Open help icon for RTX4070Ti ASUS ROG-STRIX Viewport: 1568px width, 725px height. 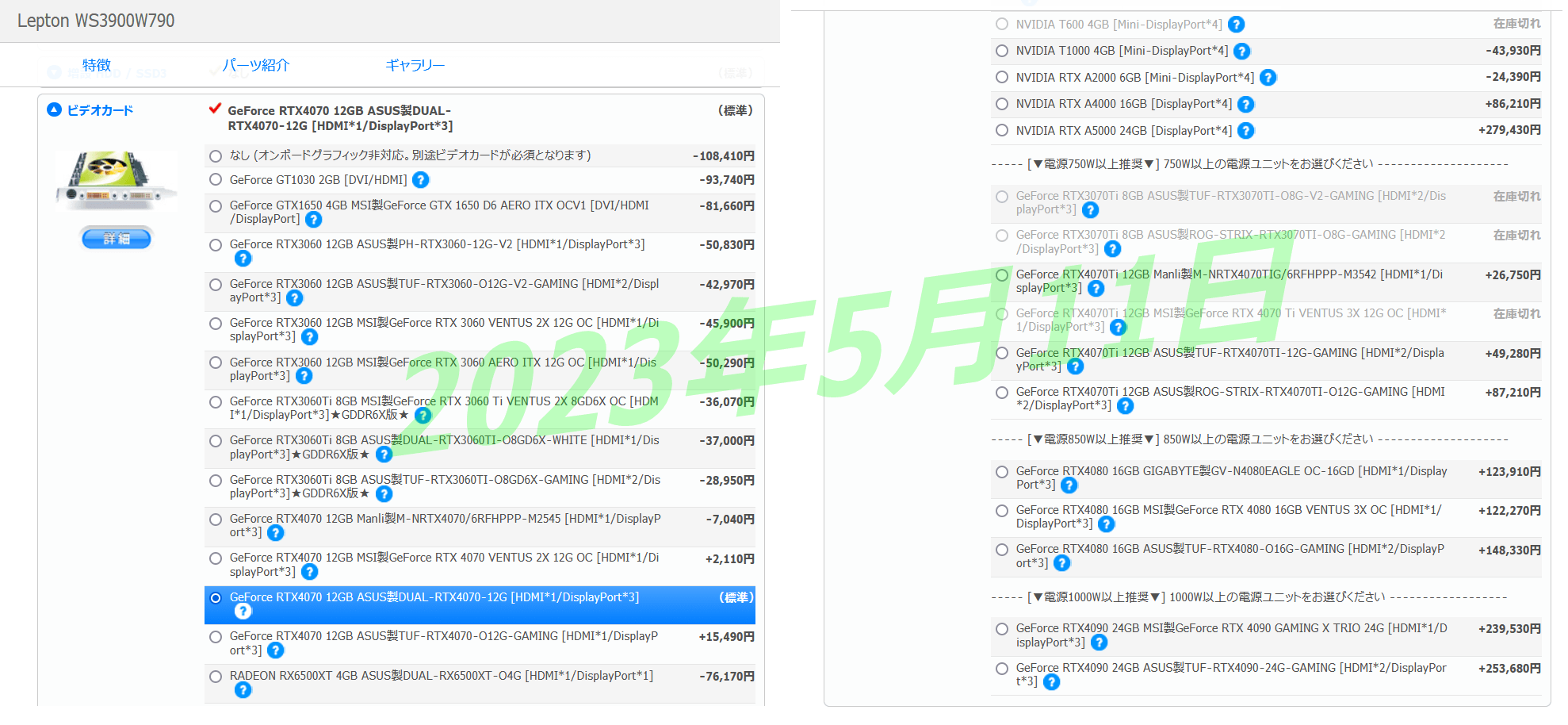[1126, 405]
